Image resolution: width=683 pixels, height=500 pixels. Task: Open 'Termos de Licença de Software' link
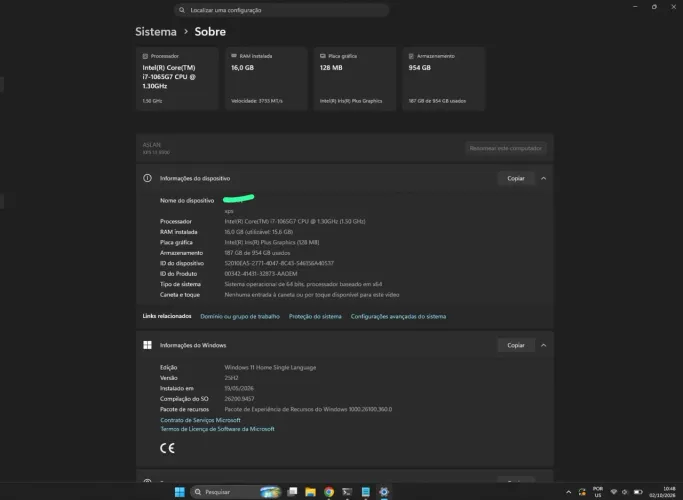tap(217, 429)
